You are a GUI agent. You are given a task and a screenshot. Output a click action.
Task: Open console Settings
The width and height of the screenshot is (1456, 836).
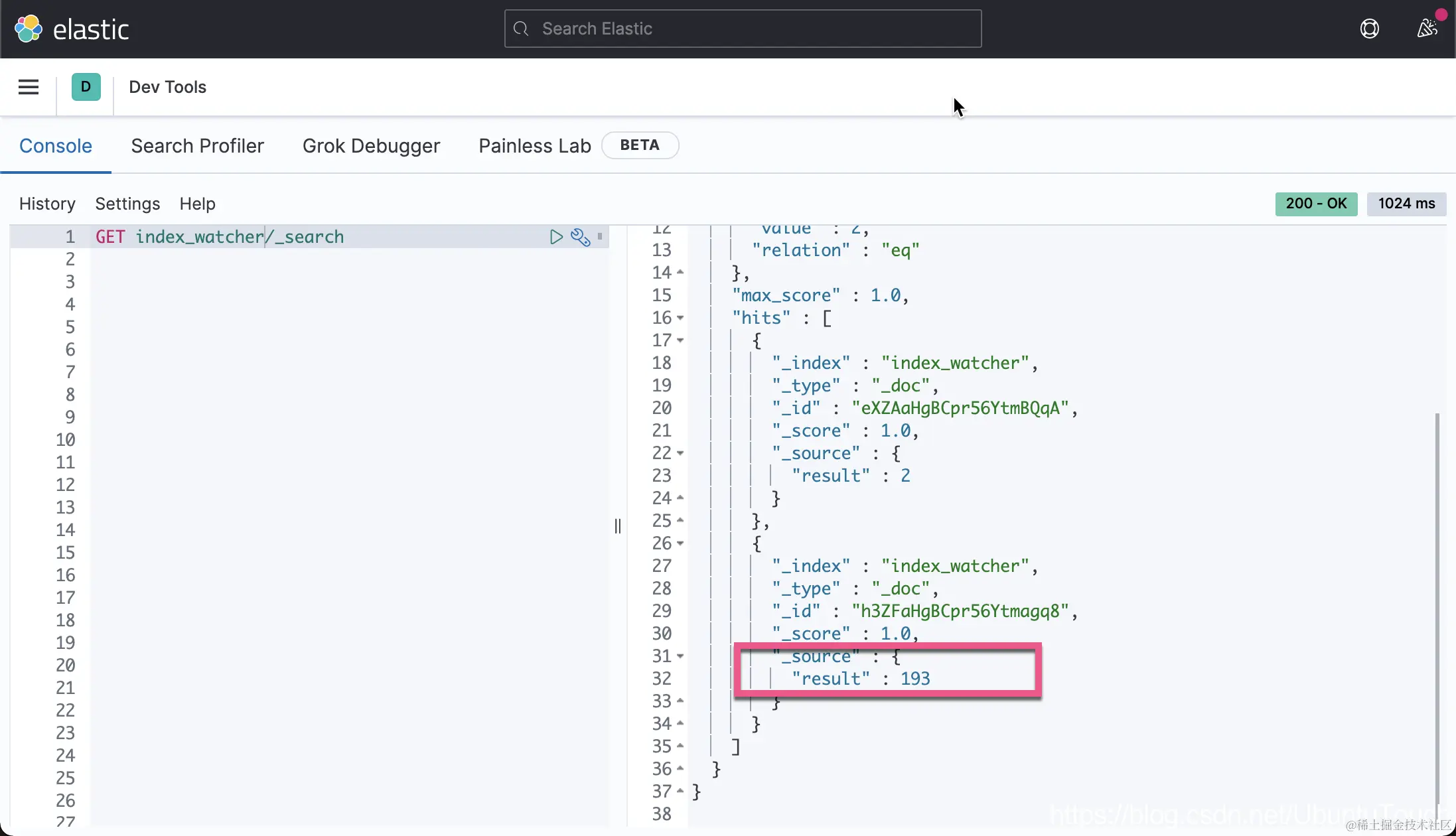127,204
